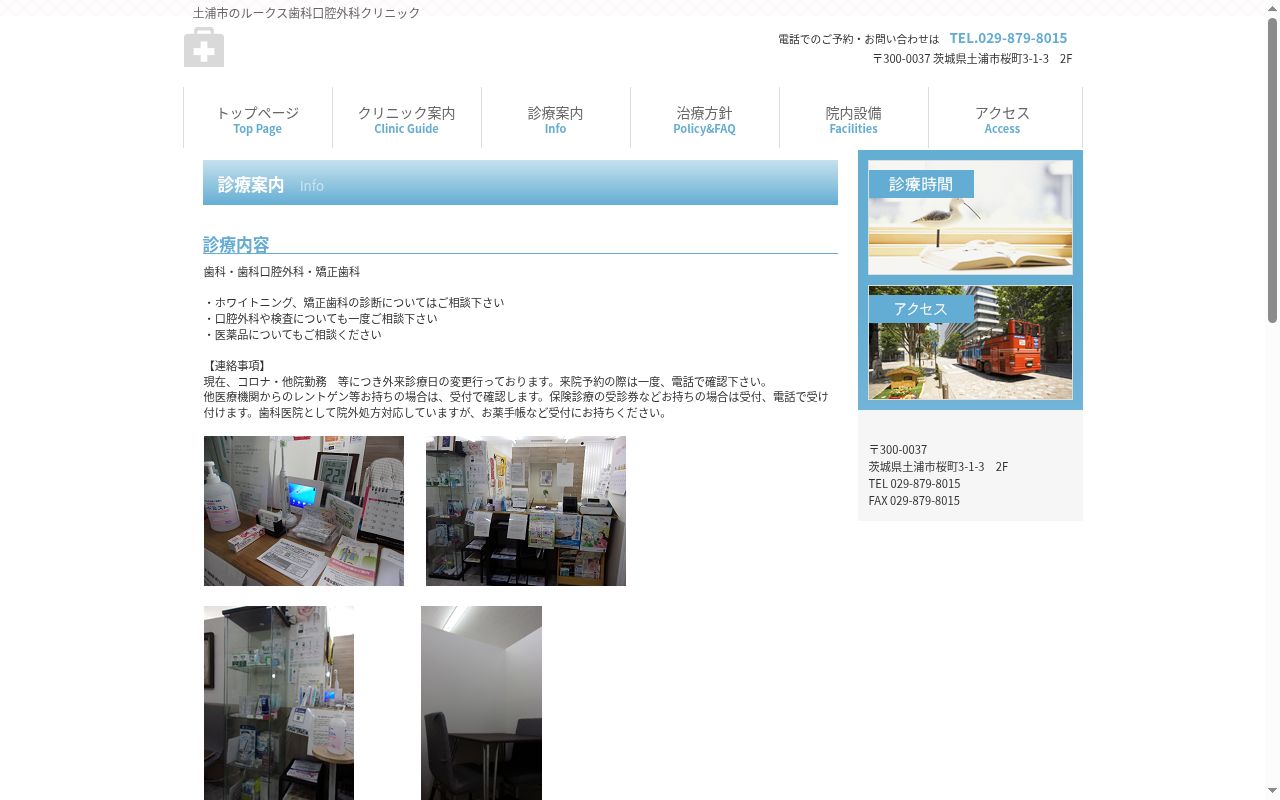
Task: Click the sidebar address 茨城県土浦市桜町3-1-3 2F
Action: [938, 467]
